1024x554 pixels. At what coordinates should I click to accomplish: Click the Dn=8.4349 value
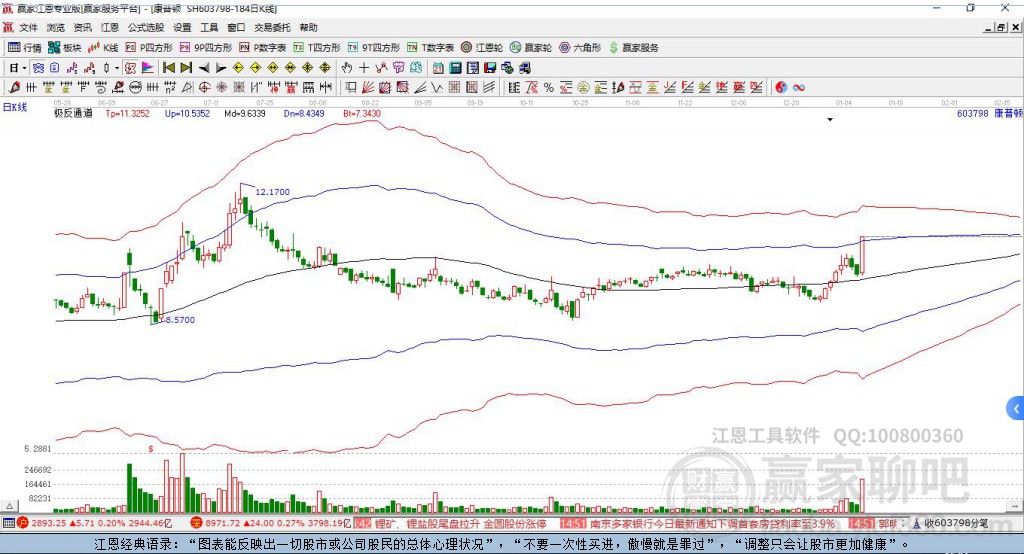click(304, 113)
